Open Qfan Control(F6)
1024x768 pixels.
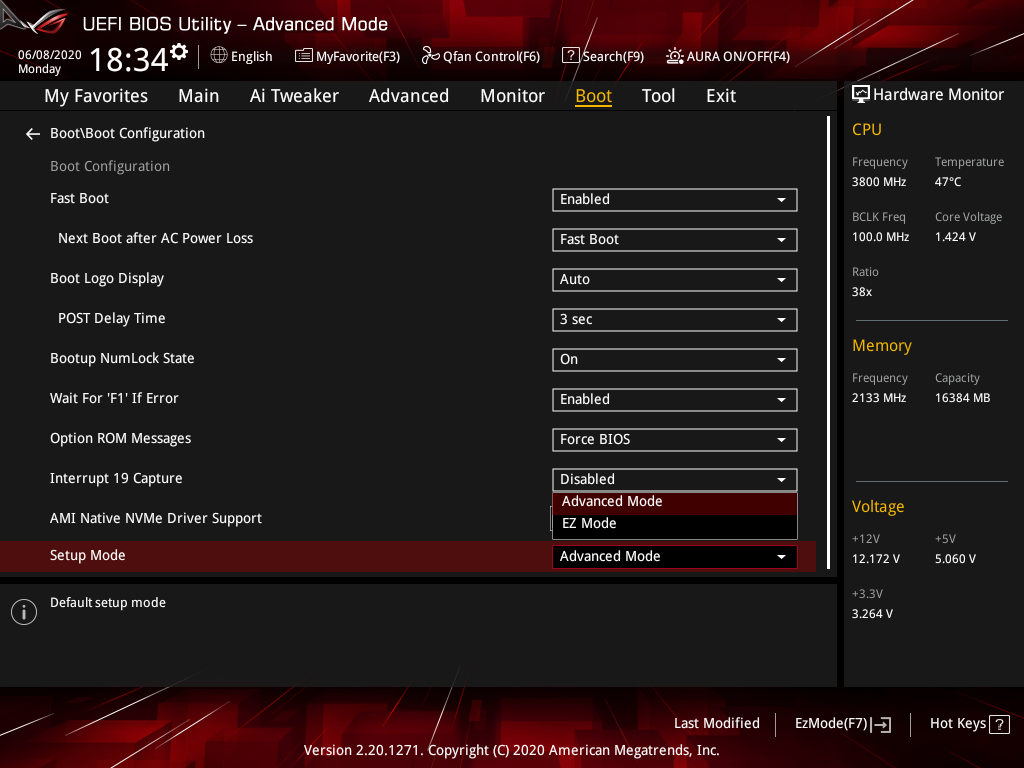click(481, 56)
